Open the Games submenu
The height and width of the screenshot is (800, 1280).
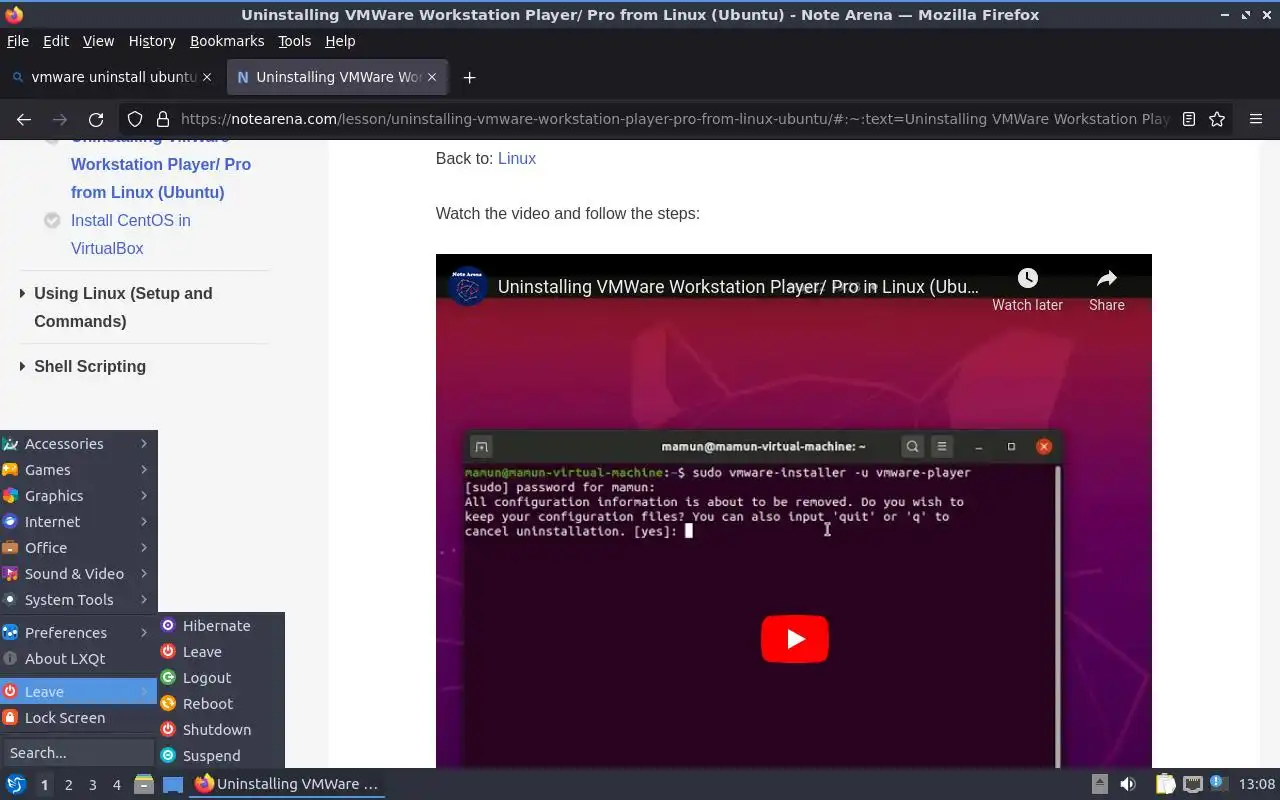[78, 470]
